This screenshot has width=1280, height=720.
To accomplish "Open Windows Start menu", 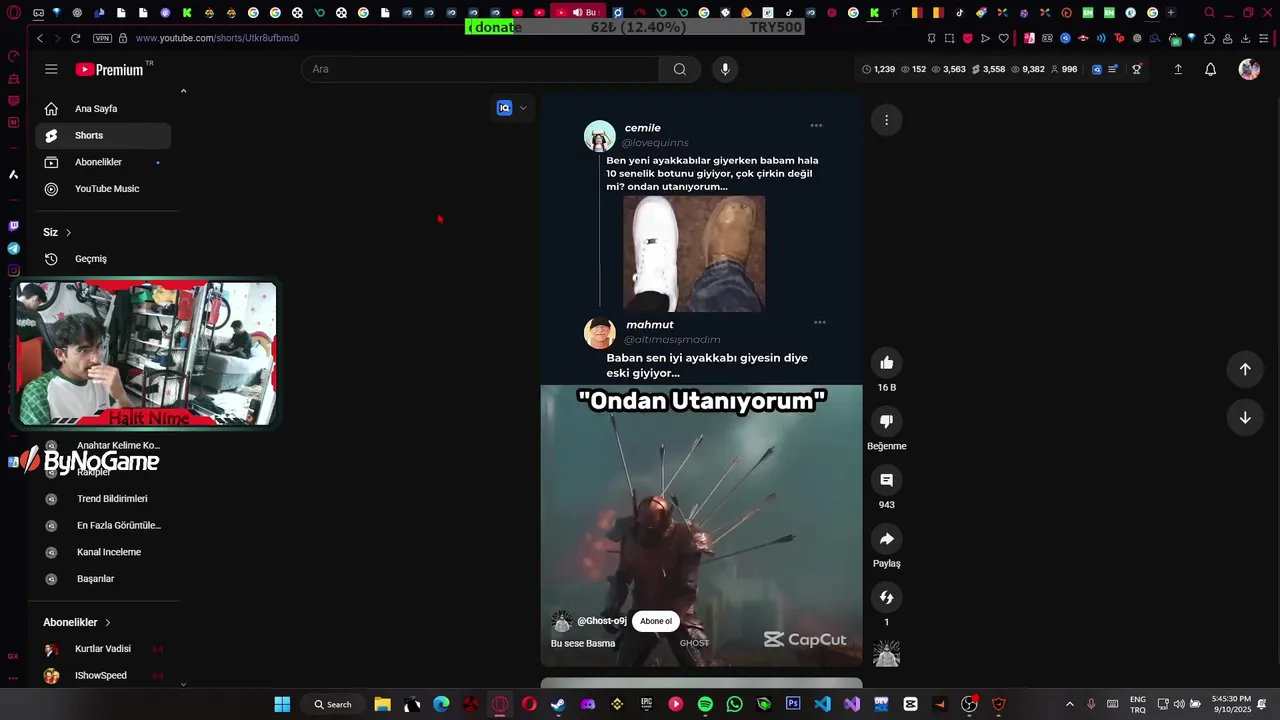I will point(282,704).
